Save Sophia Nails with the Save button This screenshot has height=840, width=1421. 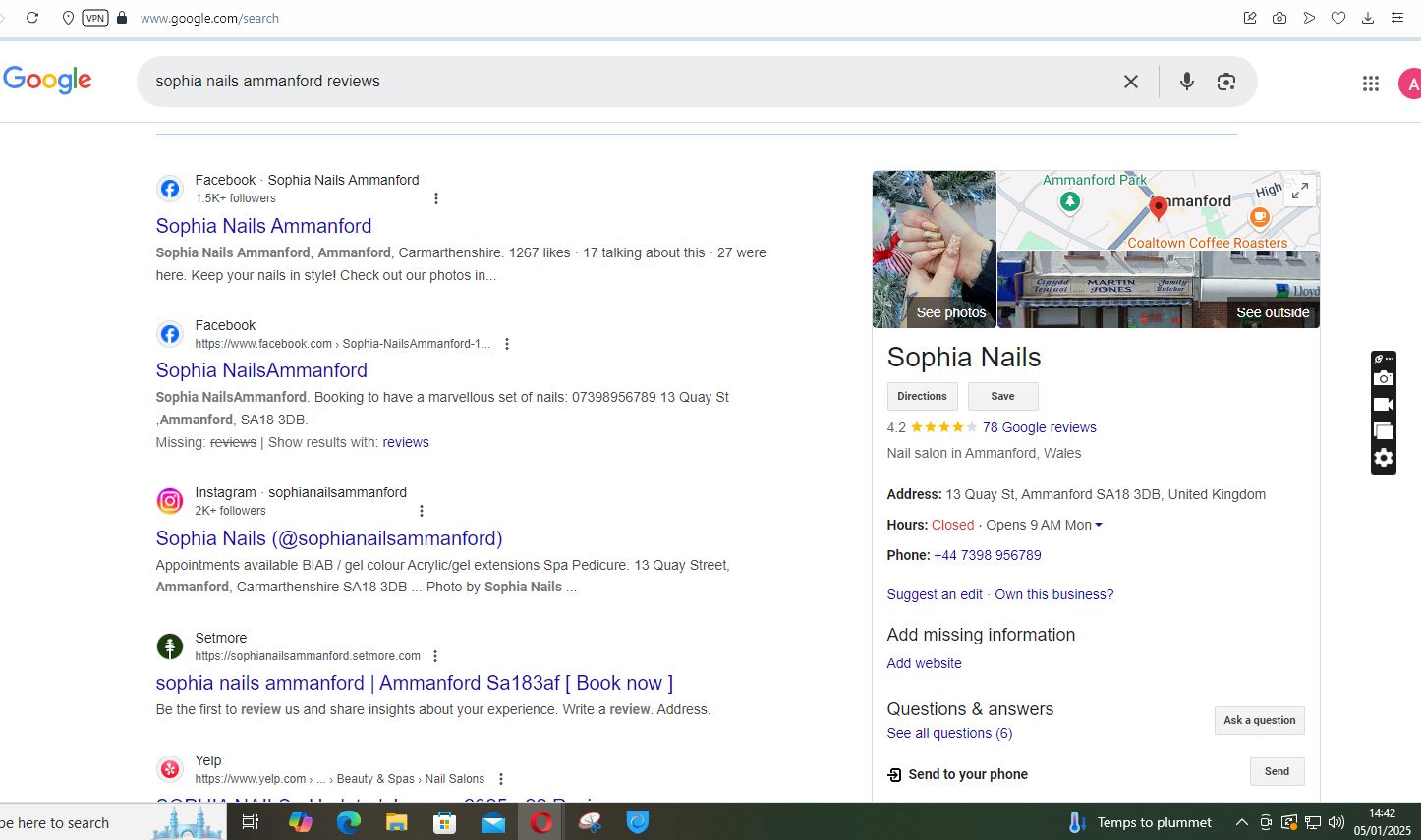pos(1002,396)
